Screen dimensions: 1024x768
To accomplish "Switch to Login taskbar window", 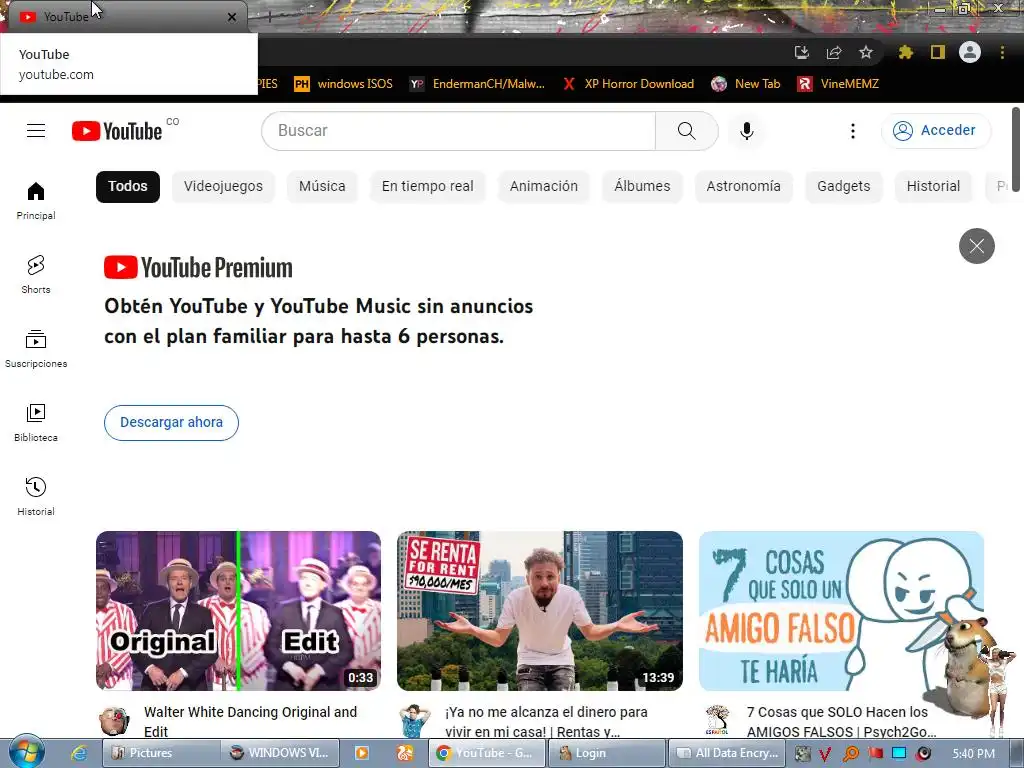I will [606, 753].
